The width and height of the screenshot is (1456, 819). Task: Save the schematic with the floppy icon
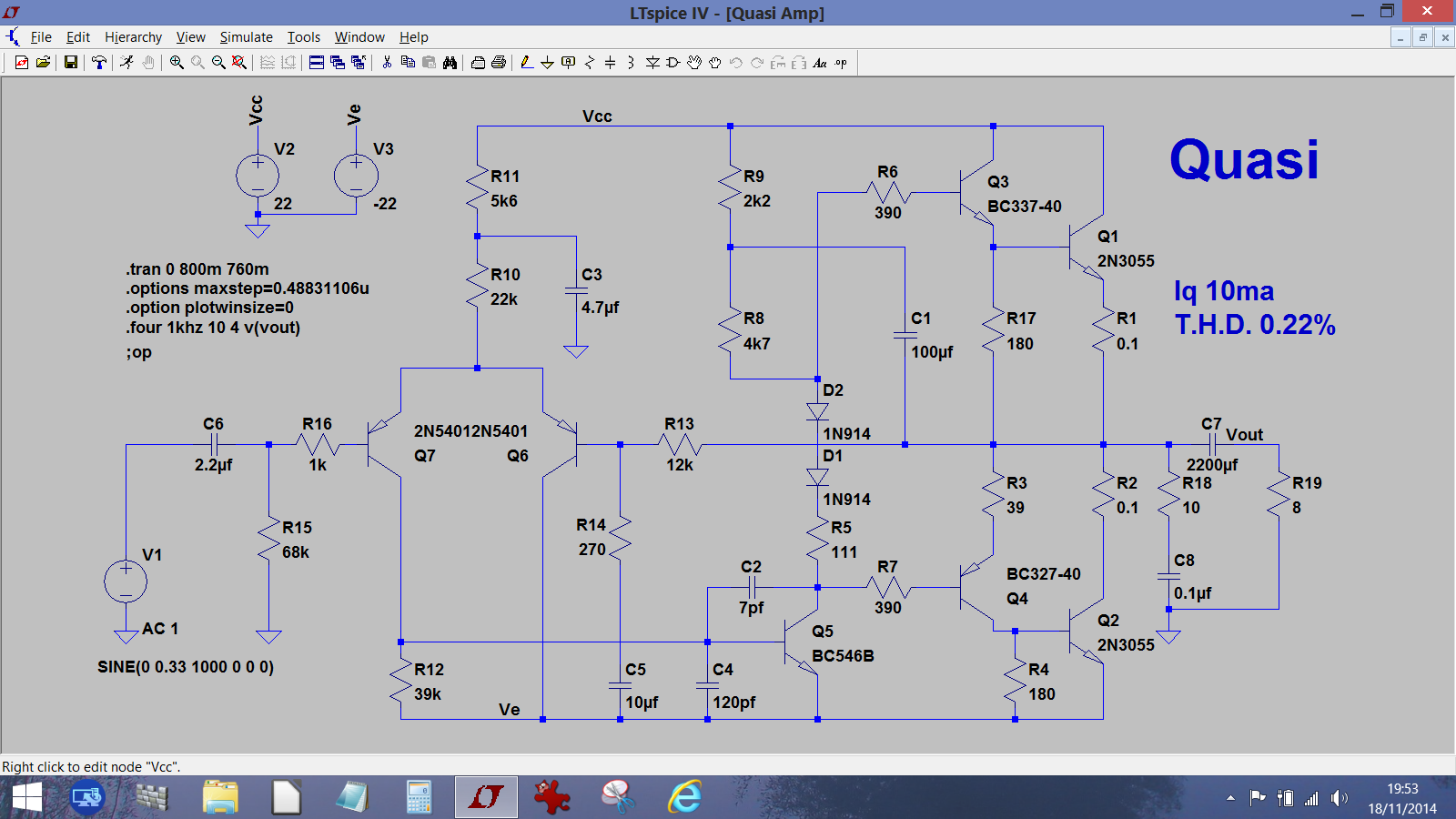coord(70,63)
